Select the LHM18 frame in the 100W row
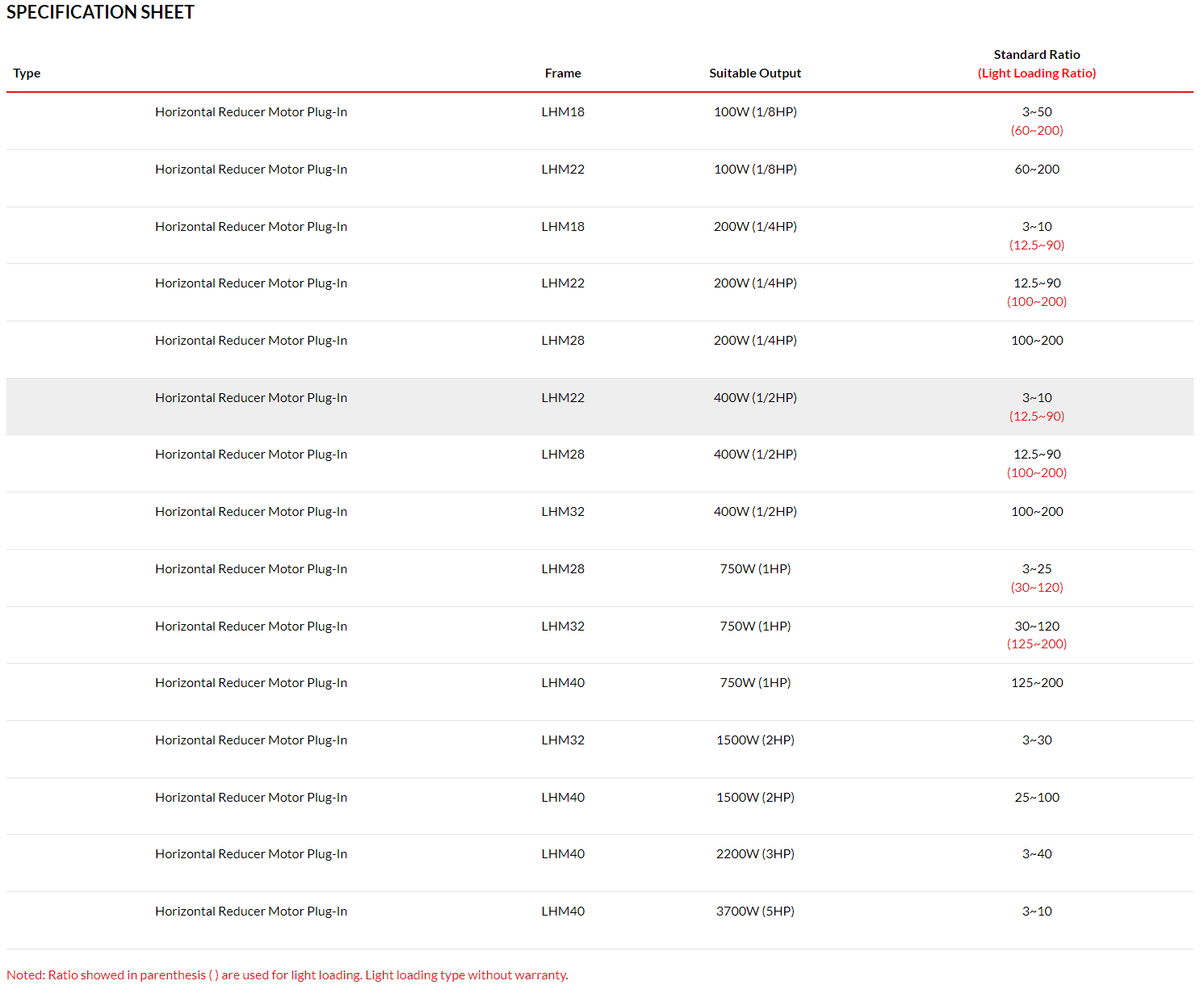Viewport: 1204px width, 985px height. tap(563, 112)
